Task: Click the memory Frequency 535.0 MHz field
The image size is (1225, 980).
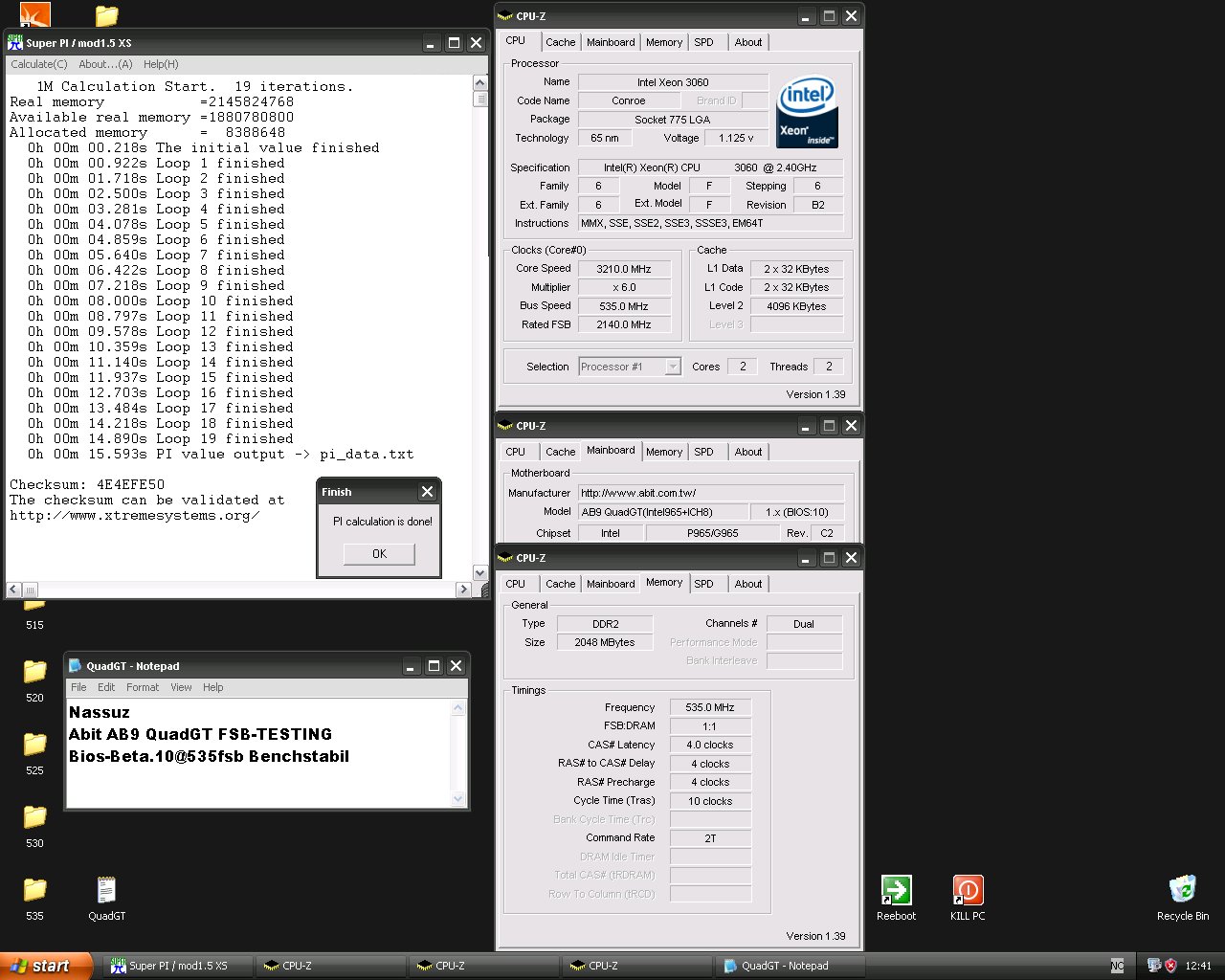Action: click(x=710, y=707)
